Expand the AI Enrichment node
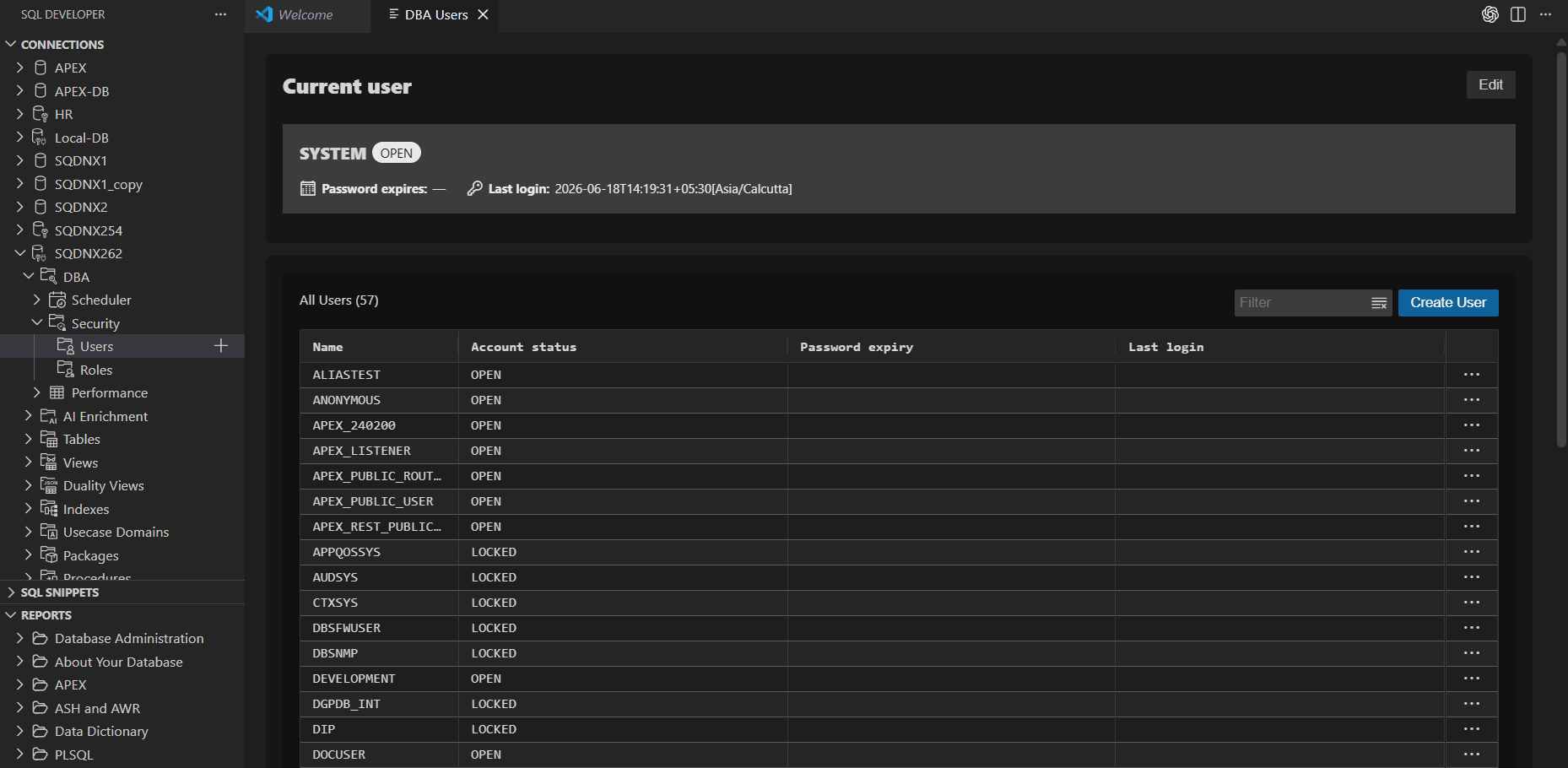The image size is (1568, 768). [29, 415]
